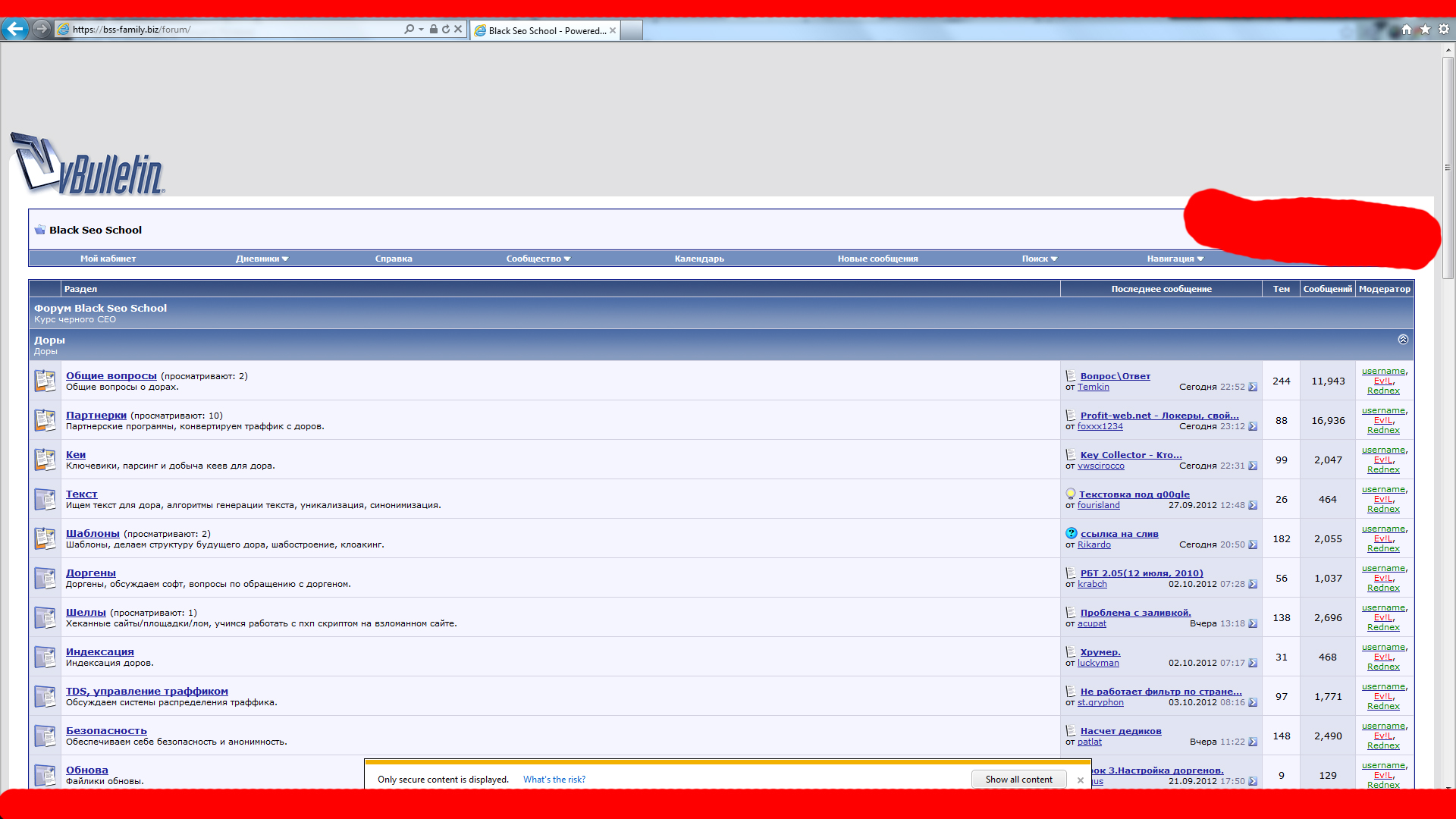
Task: Open moderator Rednex in Общие вопросы row
Action: click(x=1382, y=391)
